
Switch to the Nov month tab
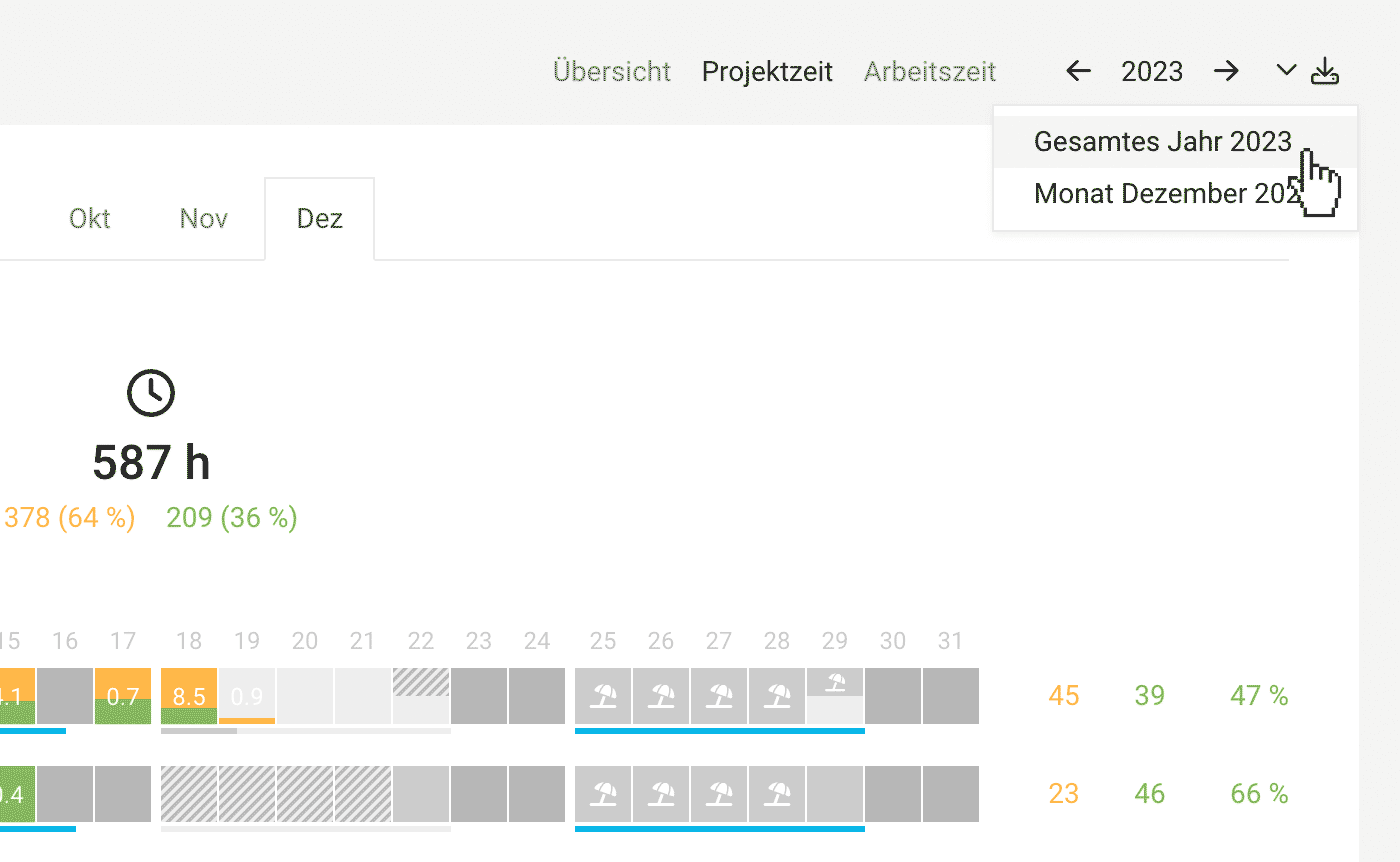tap(204, 218)
